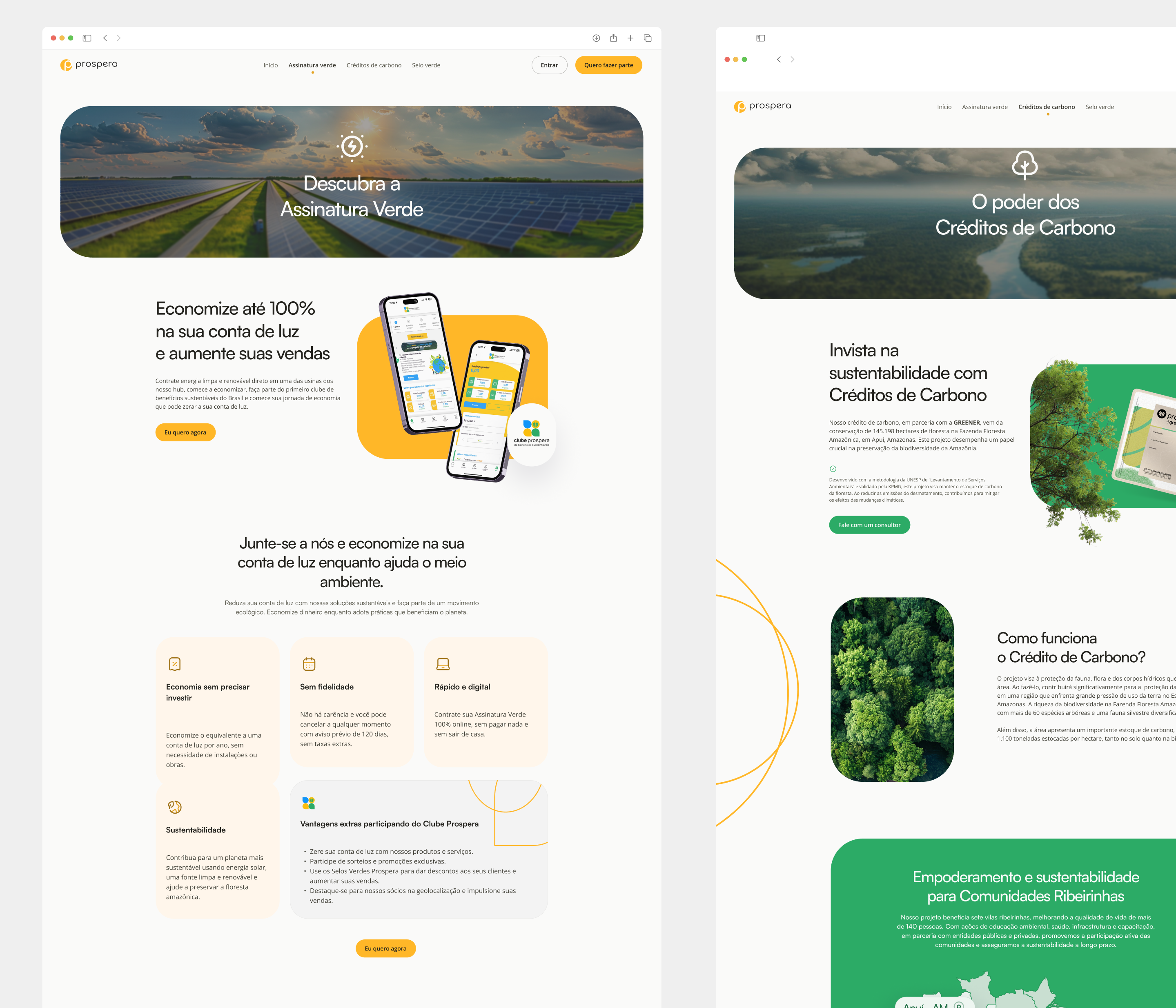The width and height of the screenshot is (1176, 1008).
Task: Click Clube Prospera icon on Vantagens card
Action: click(x=309, y=803)
